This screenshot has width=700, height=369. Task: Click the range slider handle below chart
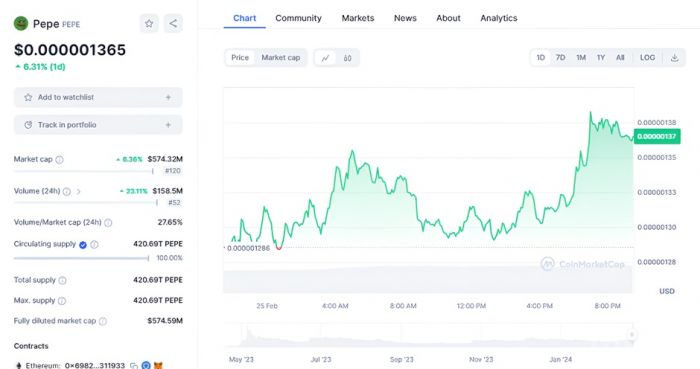(x=632, y=335)
